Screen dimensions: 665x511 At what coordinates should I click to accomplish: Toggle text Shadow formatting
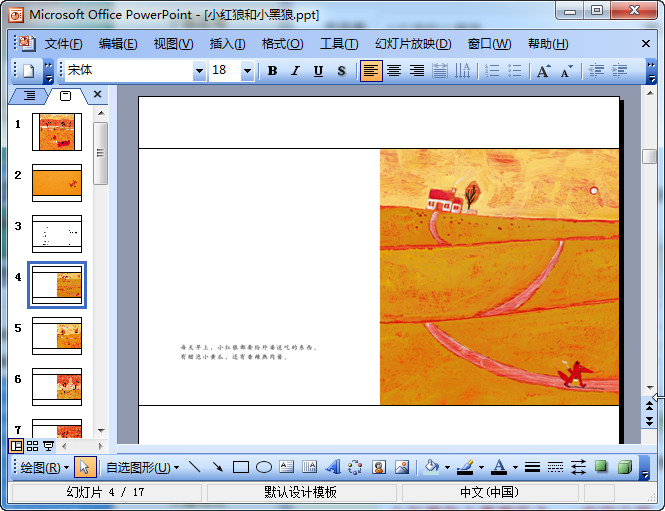[341, 71]
